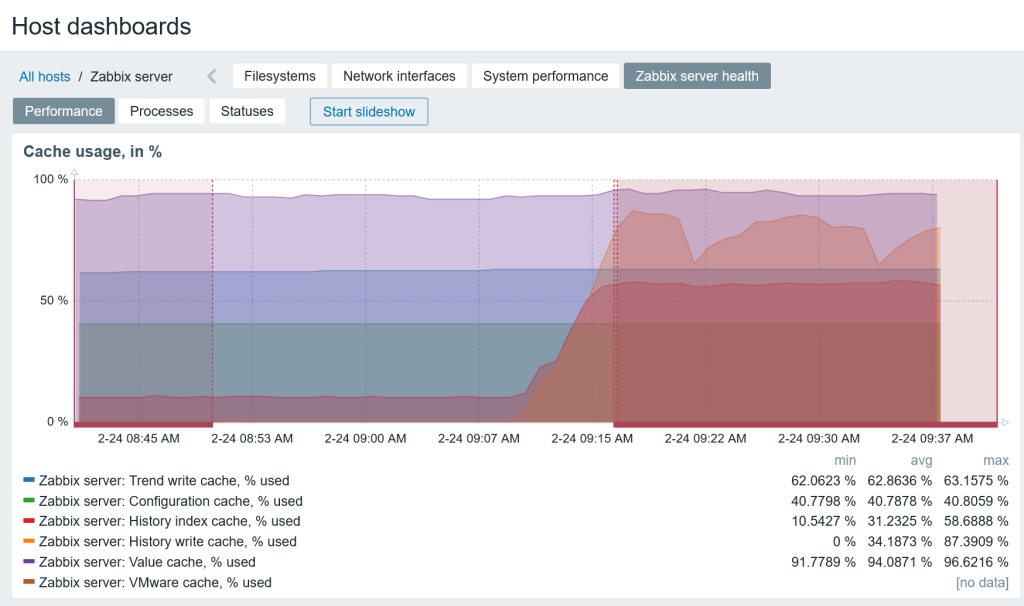
Task: Open the Filesystems dashboard tab
Action: pyautogui.click(x=280, y=76)
